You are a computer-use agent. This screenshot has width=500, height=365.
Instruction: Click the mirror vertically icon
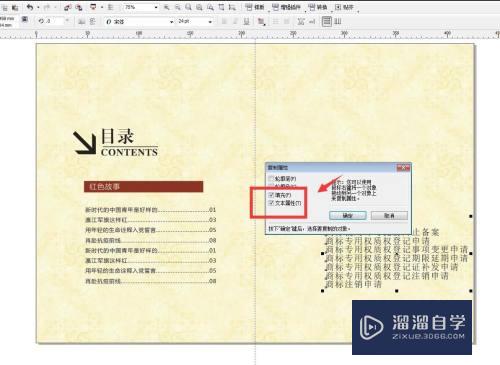[x=92, y=22]
